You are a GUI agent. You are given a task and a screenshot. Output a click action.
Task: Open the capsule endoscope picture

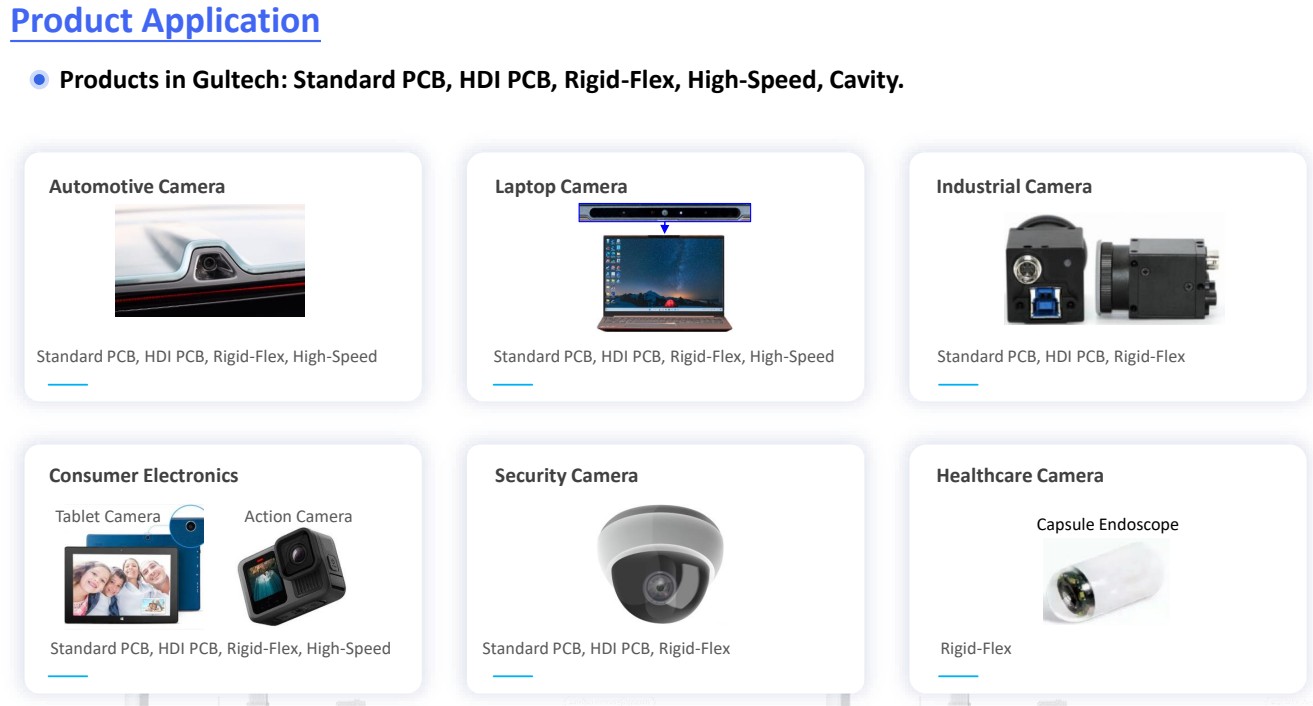coord(1105,582)
